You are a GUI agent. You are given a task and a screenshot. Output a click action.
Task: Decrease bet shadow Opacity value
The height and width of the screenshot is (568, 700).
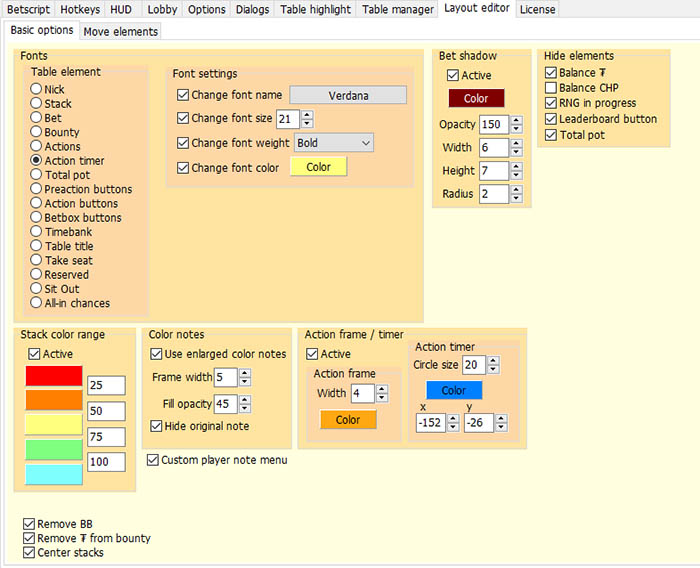pos(516,129)
